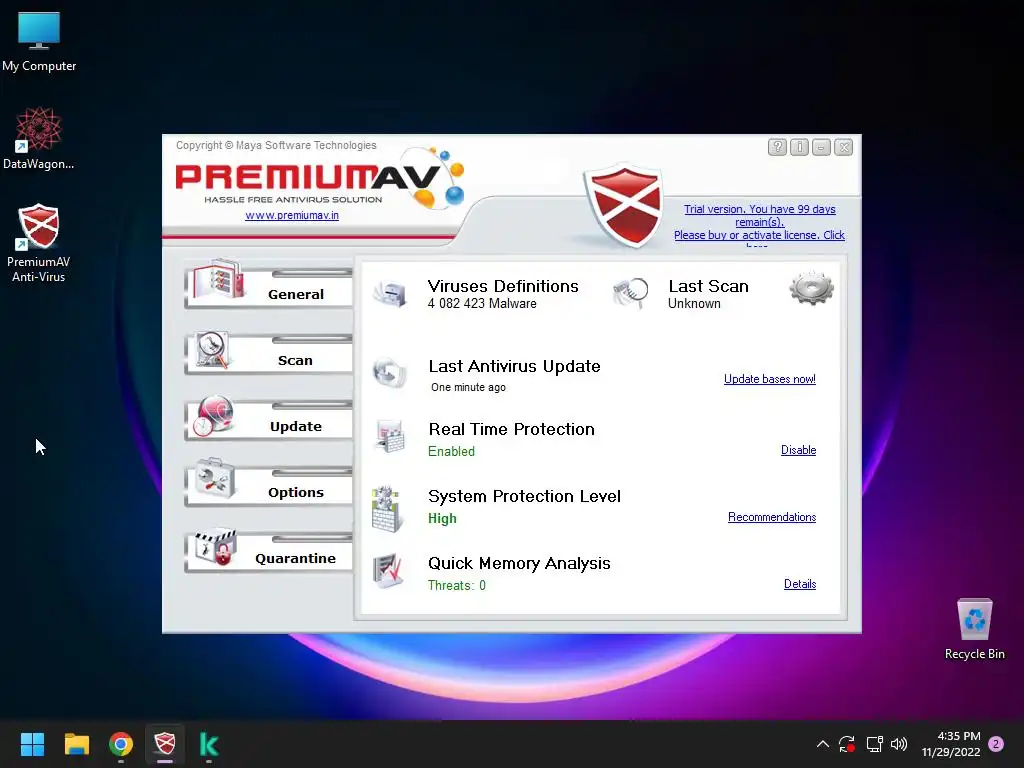Click the green K taskbar app icon
Screen dimensions: 1024x768
(x=209, y=744)
